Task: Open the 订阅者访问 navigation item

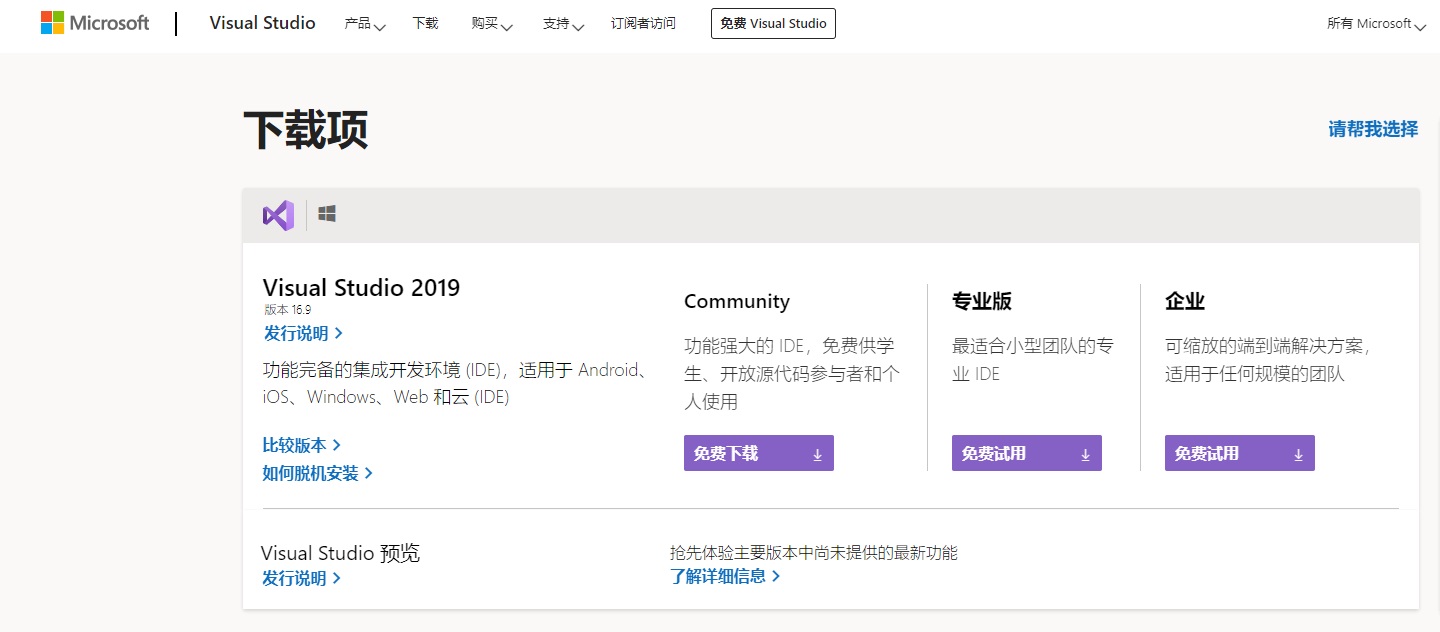Action: 643,24
